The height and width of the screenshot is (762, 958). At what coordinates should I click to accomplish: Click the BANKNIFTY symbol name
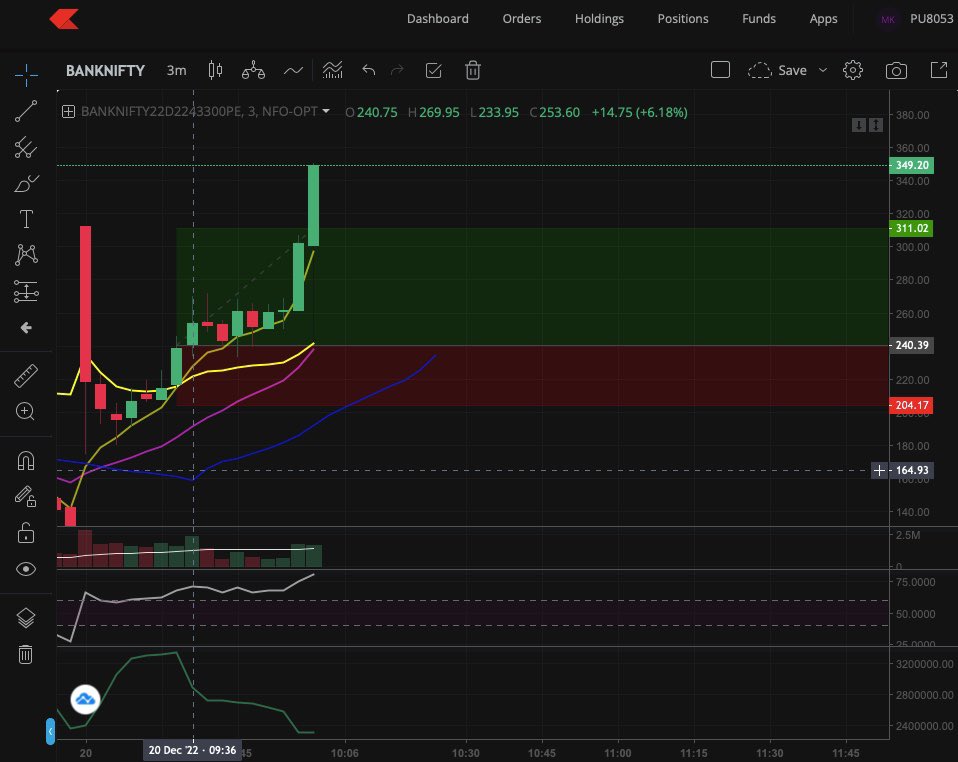tap(105, 71)
